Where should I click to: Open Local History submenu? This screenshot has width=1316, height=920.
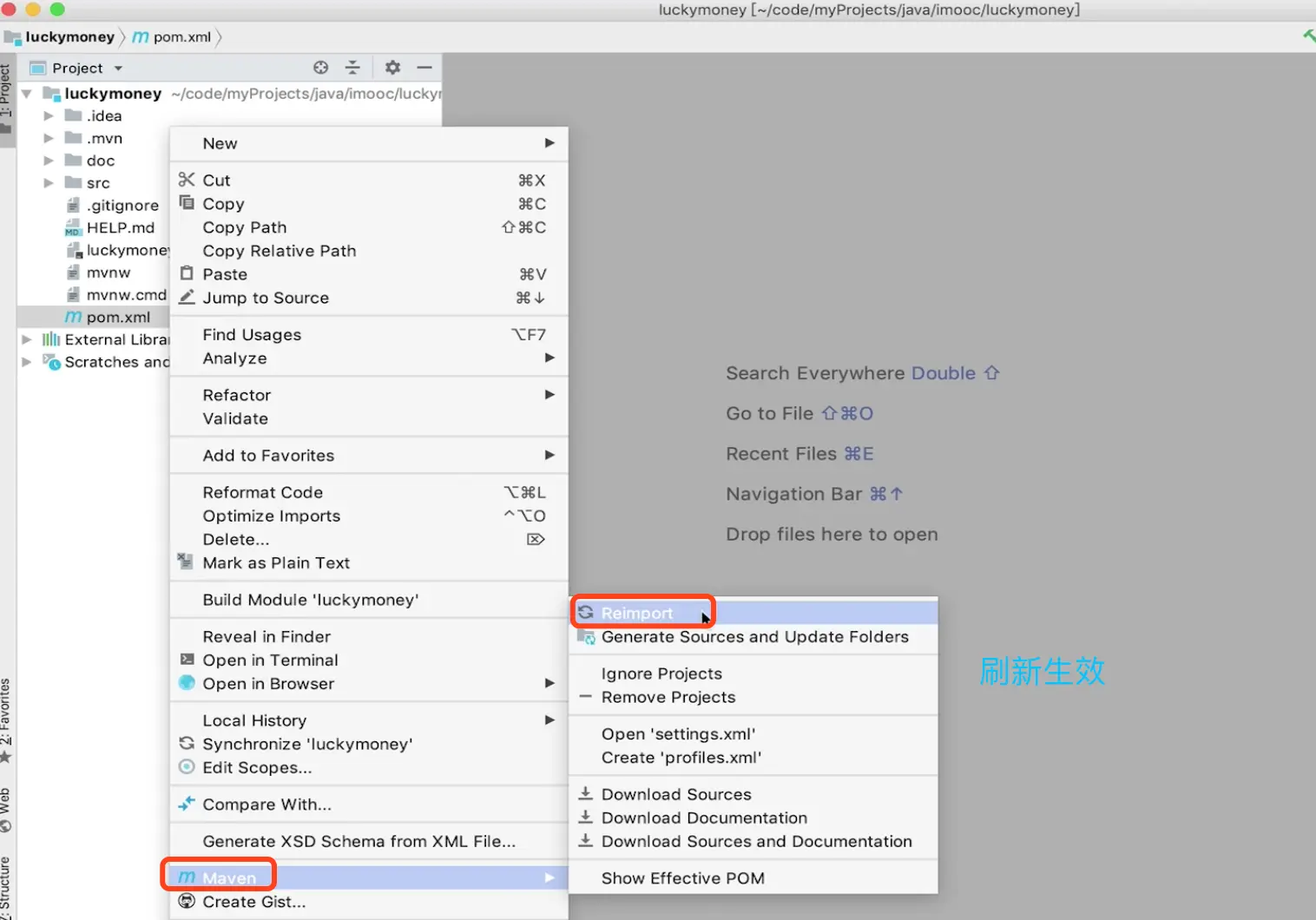coord(369,720)
